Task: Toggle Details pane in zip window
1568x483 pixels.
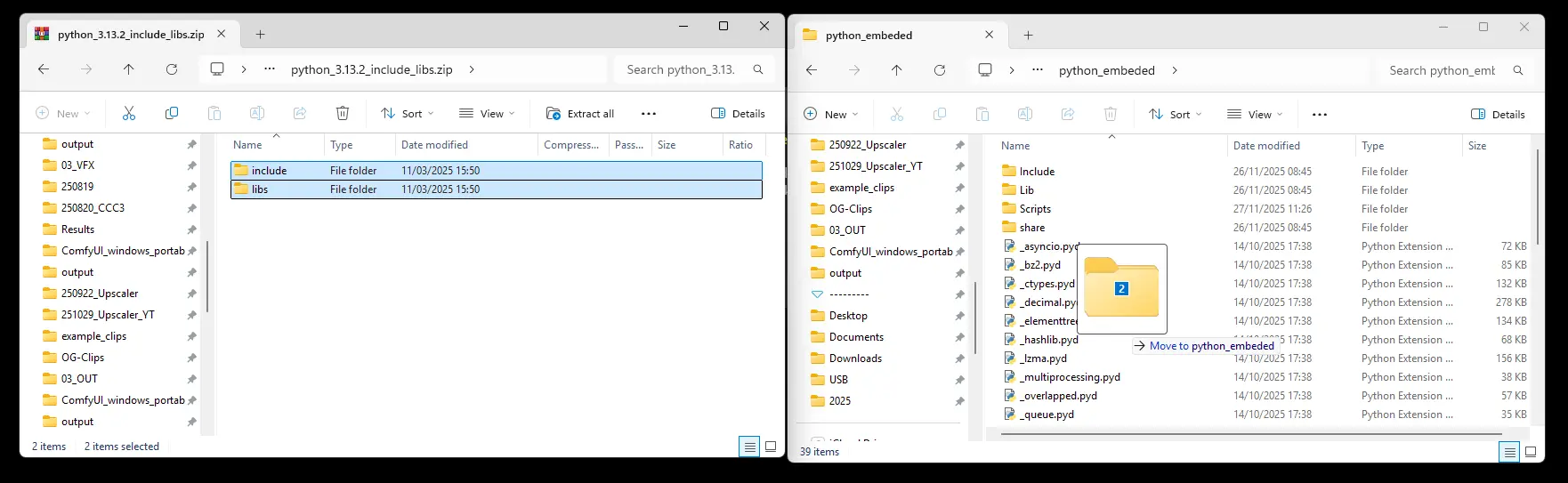Action: (x=739, y=114)
